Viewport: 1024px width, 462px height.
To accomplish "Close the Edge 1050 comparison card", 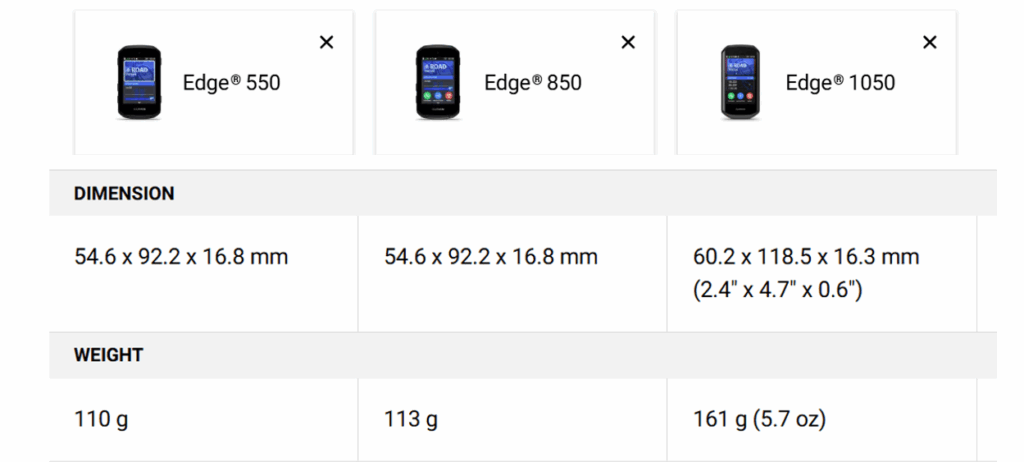I will tap(930, 42).
